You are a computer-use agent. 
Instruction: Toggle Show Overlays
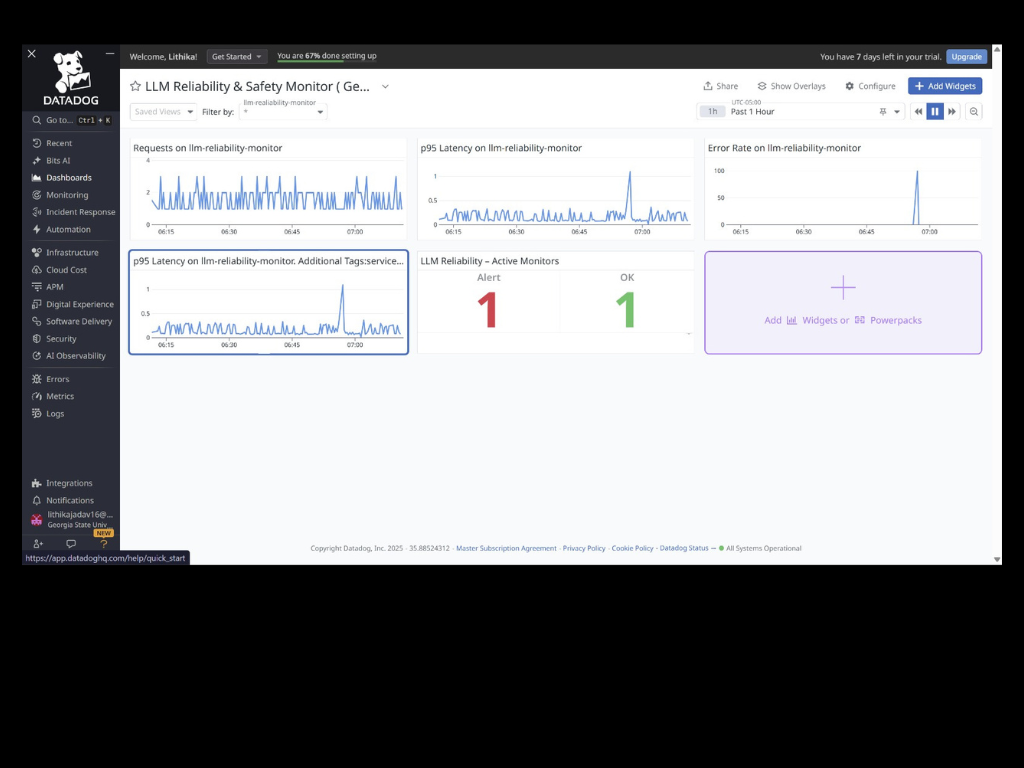pyautogui.click(x=792, y=86)
